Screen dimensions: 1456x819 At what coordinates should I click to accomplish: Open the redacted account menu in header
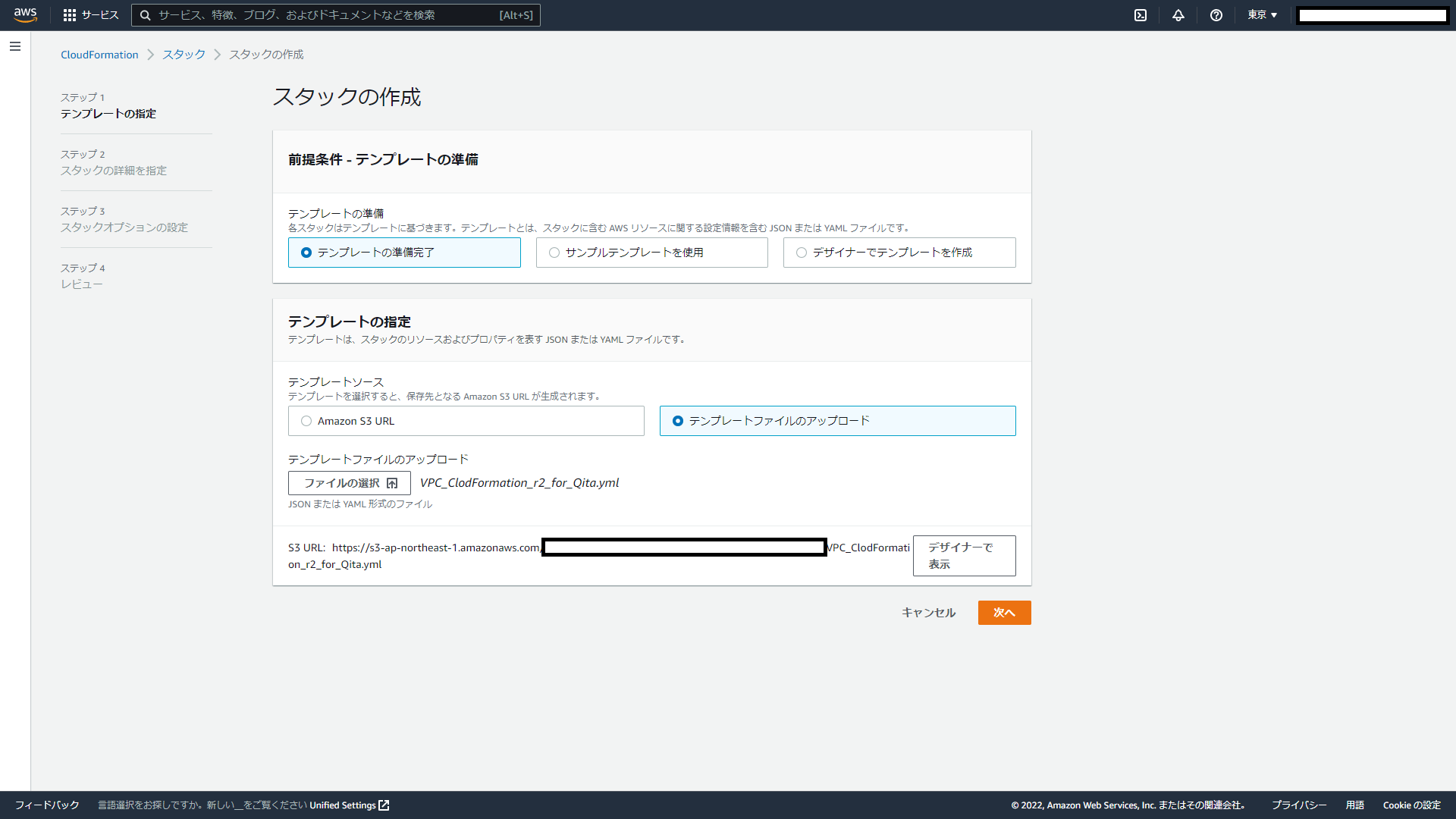coord(1372,15)
